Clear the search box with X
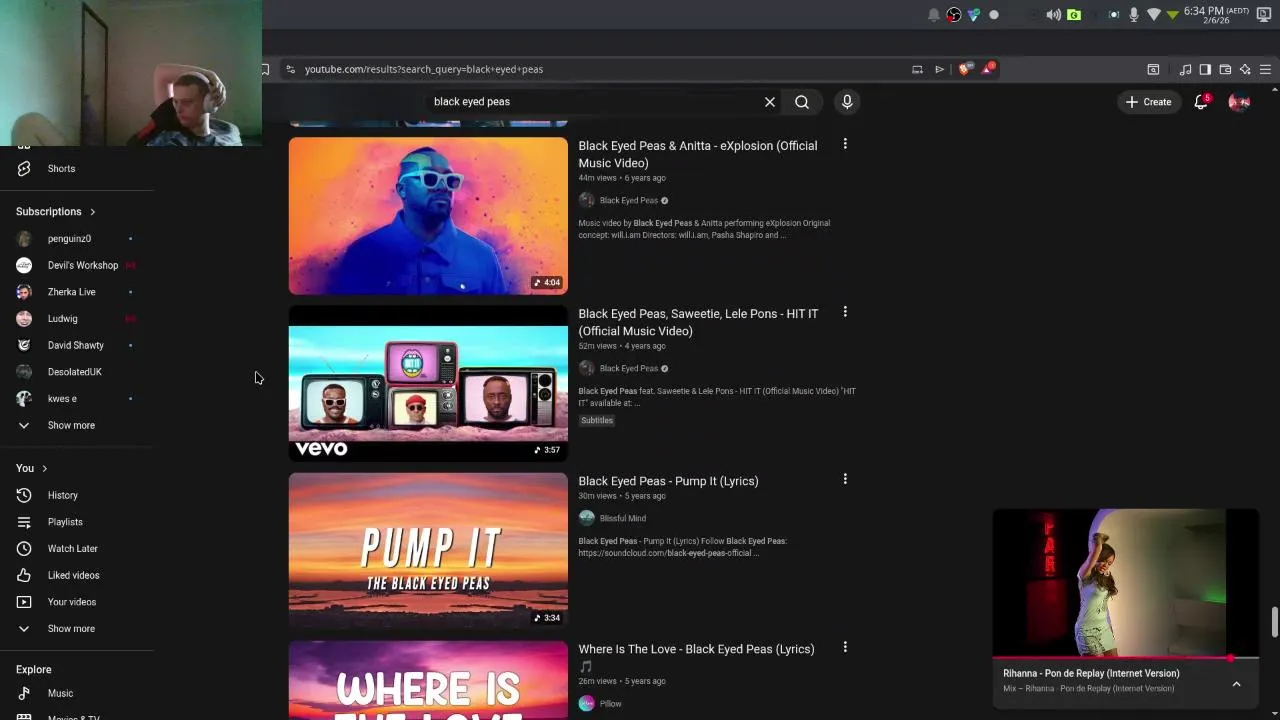The width and height of the screenshot is (1280, 720). click(770, 101)
